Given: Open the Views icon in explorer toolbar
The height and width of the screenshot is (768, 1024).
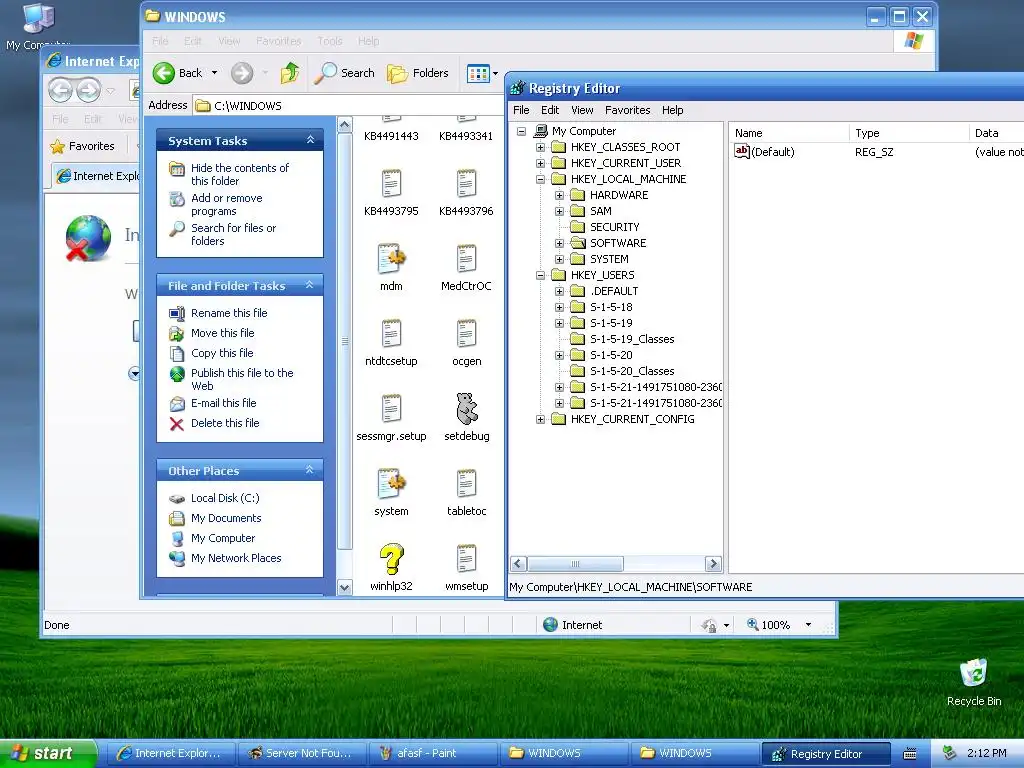Looking at the screenshot, I should click(x=478, y=73).
